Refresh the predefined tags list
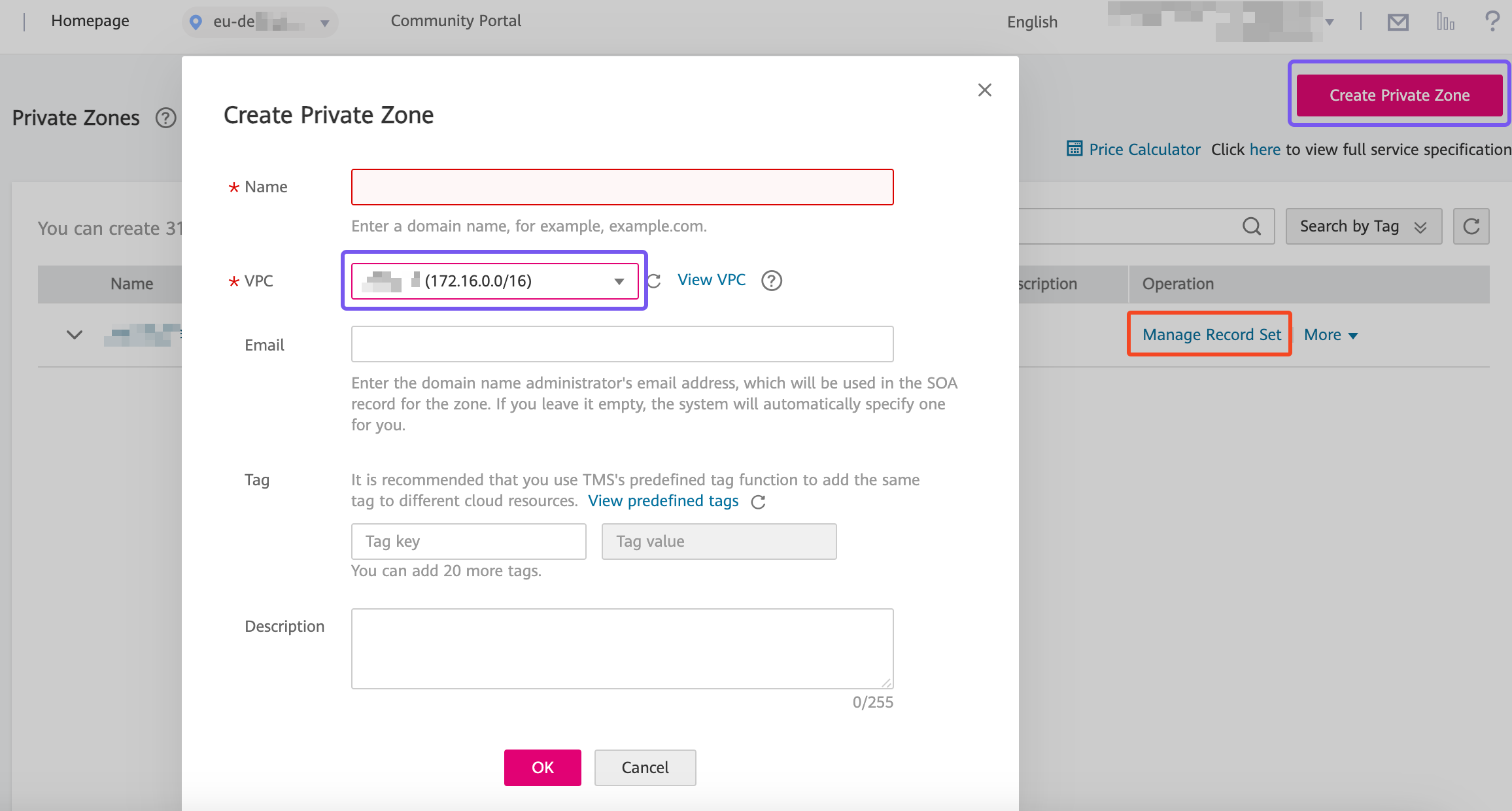 click(x=758, y=502)
